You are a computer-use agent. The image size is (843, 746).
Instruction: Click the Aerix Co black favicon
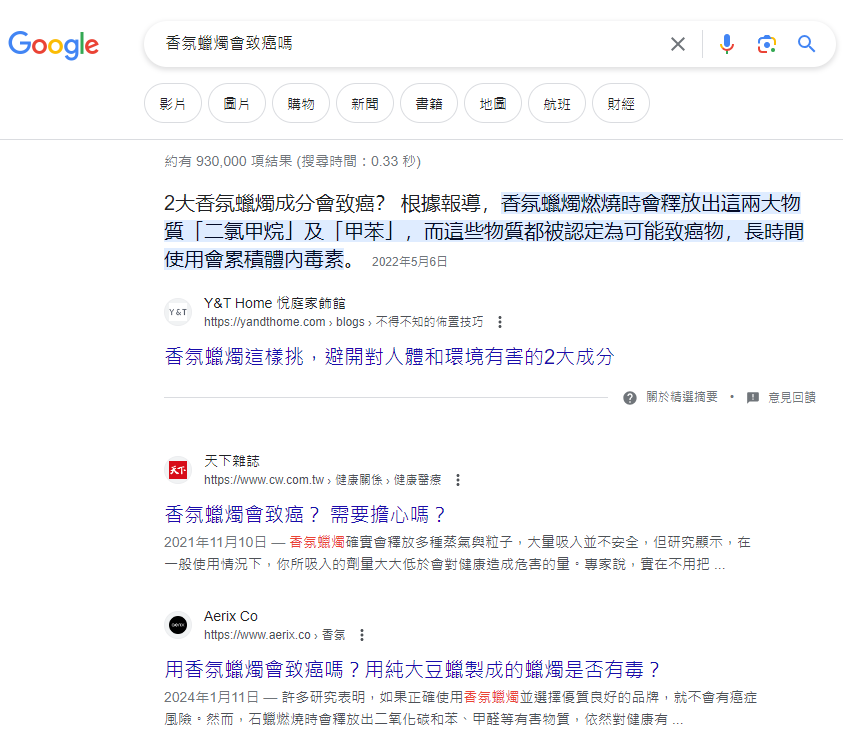178,625
